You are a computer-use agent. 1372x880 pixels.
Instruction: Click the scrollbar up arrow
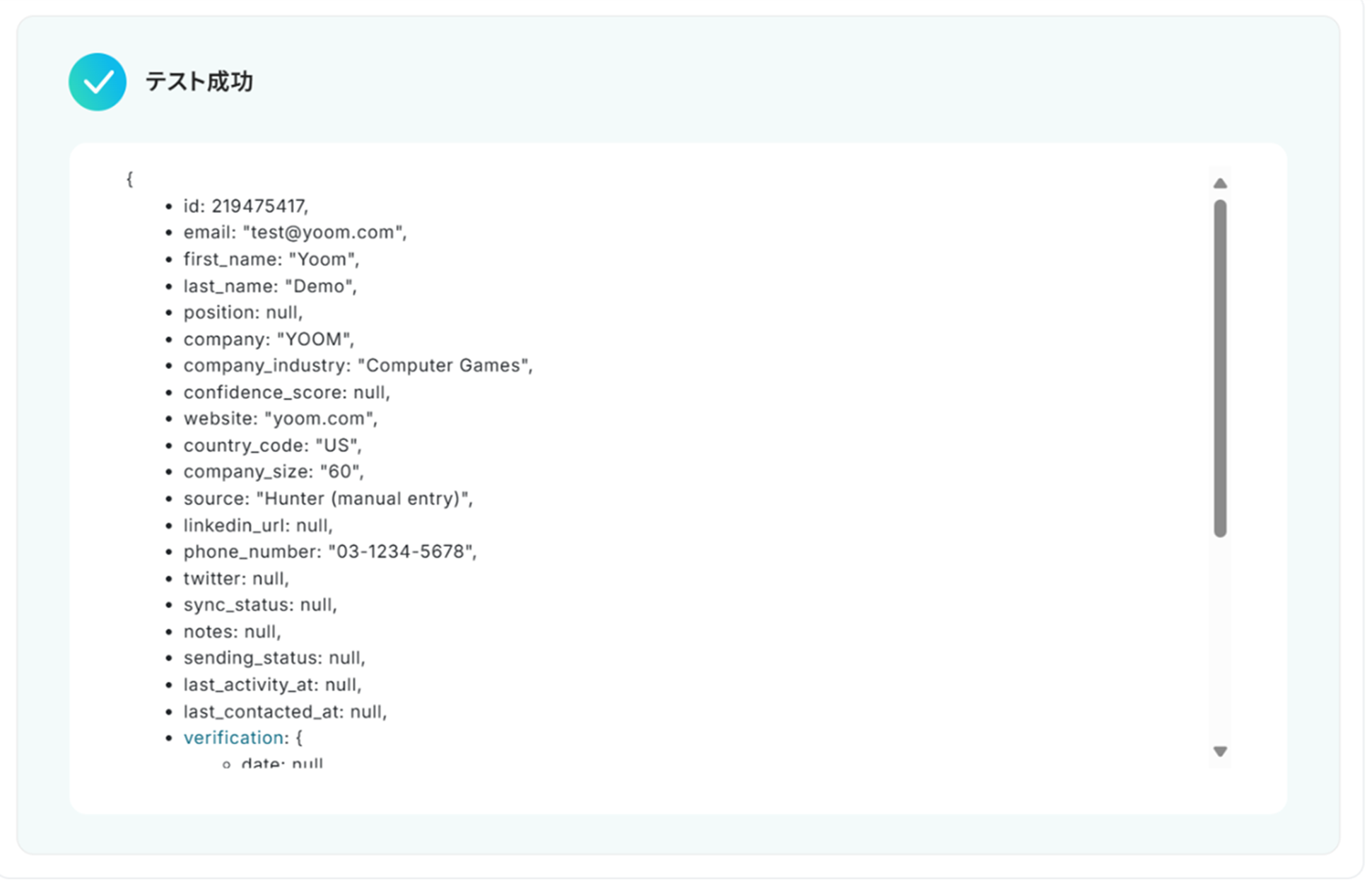1220,184
